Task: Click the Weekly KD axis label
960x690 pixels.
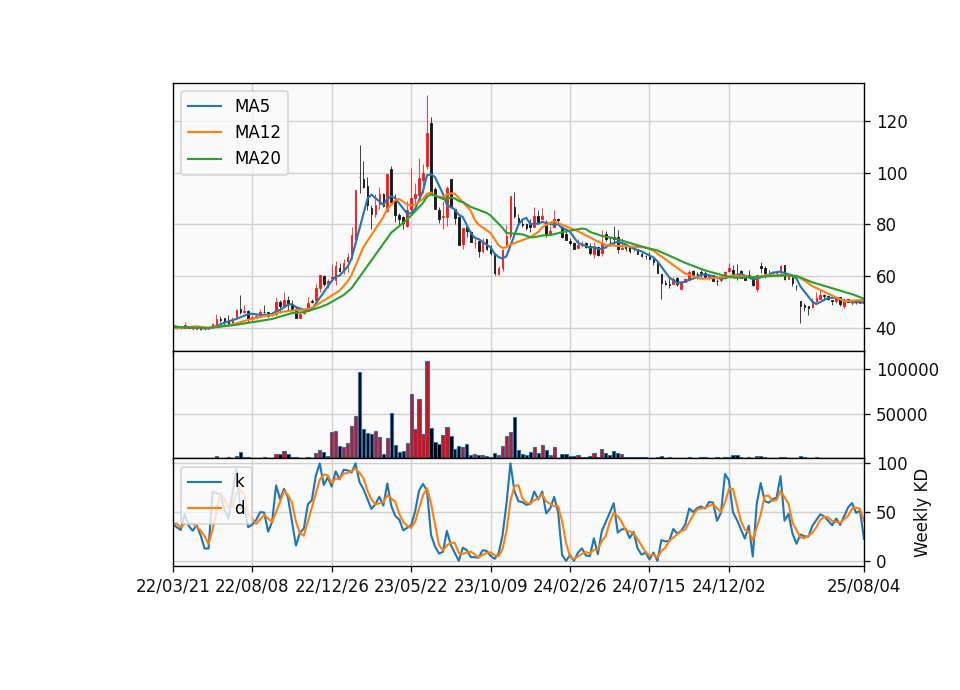Action: (x=921, y=513)
